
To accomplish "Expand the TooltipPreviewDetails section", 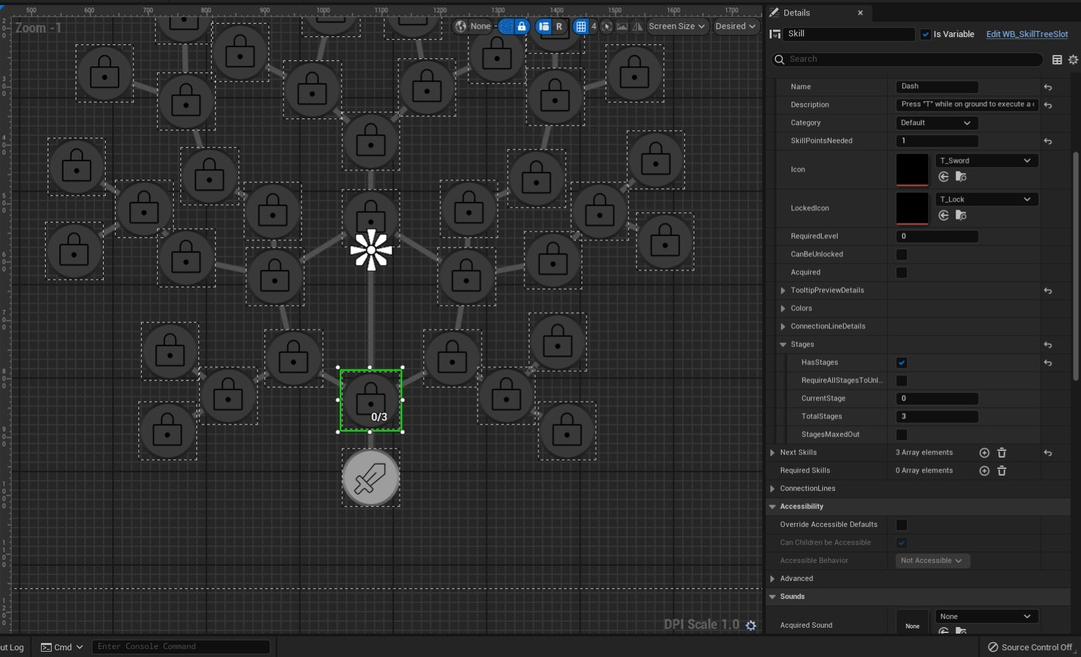I will [782, 290].
